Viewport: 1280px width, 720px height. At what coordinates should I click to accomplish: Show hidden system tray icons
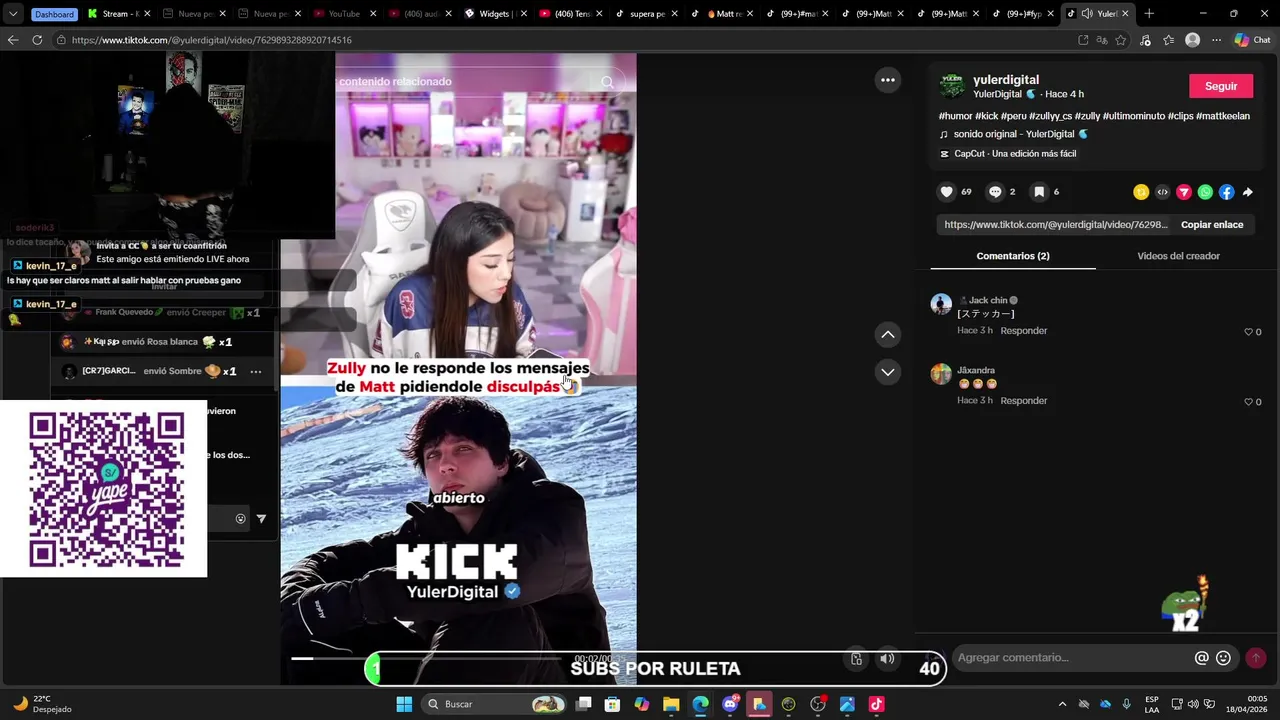coord(1062,704)
